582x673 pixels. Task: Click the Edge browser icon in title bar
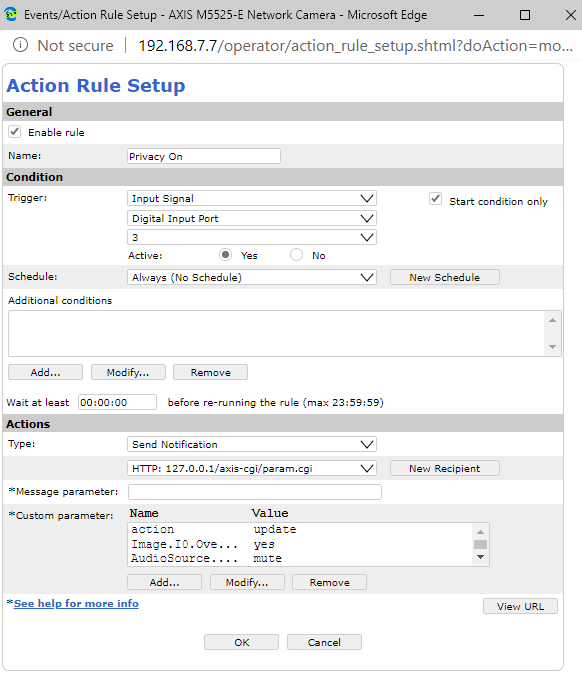(x=11, y=15)
